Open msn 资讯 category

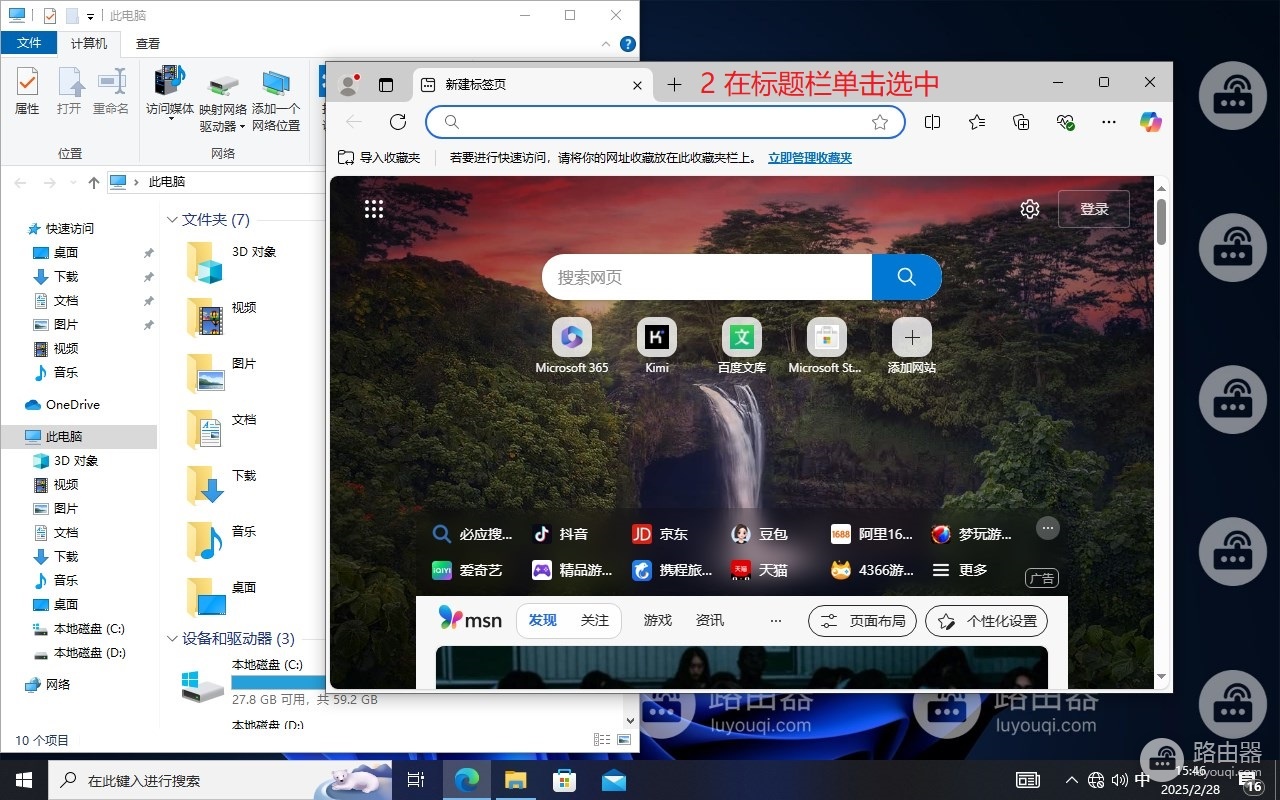710,621
